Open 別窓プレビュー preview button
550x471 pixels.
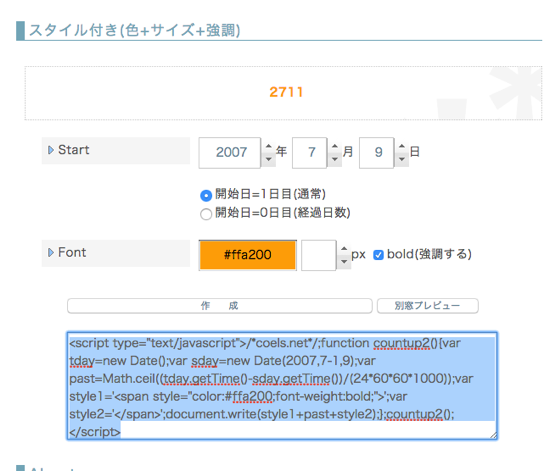tap(428, 306)
